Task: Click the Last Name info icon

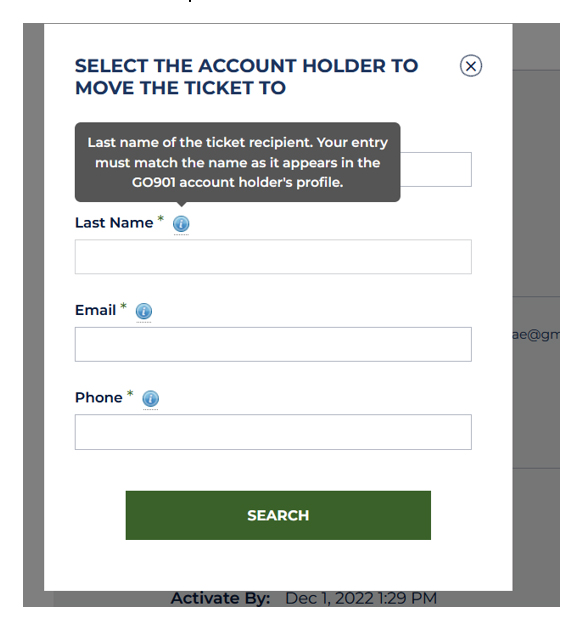Action: point(181,223)
